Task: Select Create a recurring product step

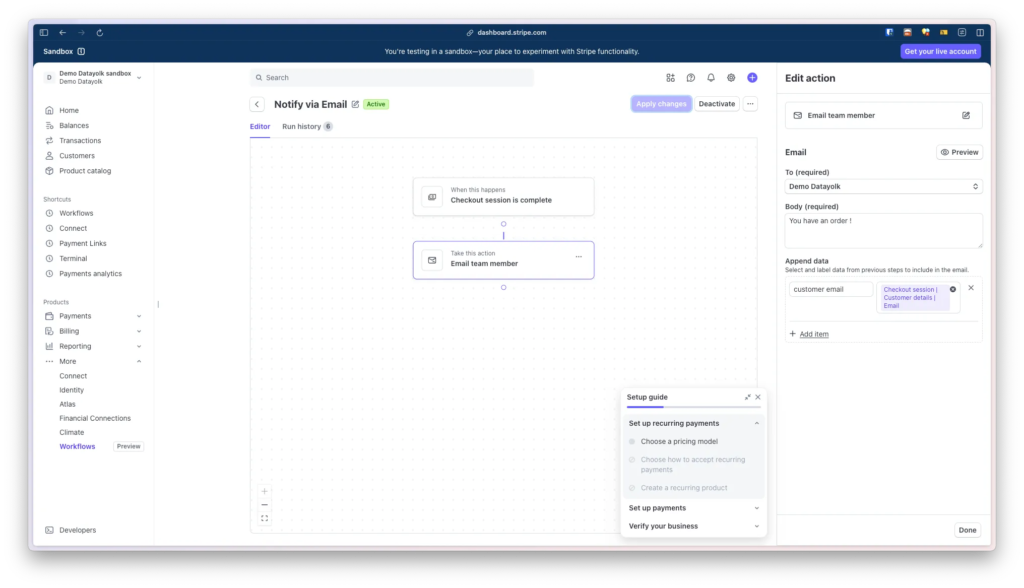Action: (x=684, y=488)
